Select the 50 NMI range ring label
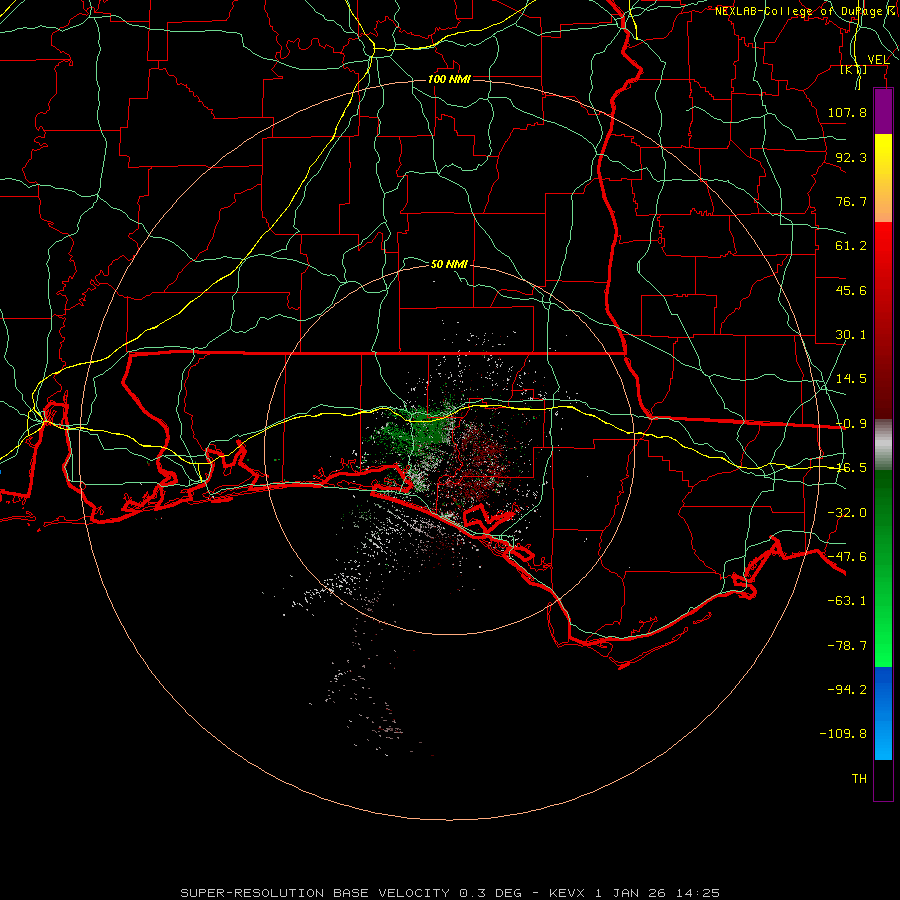 pos(449,264)
